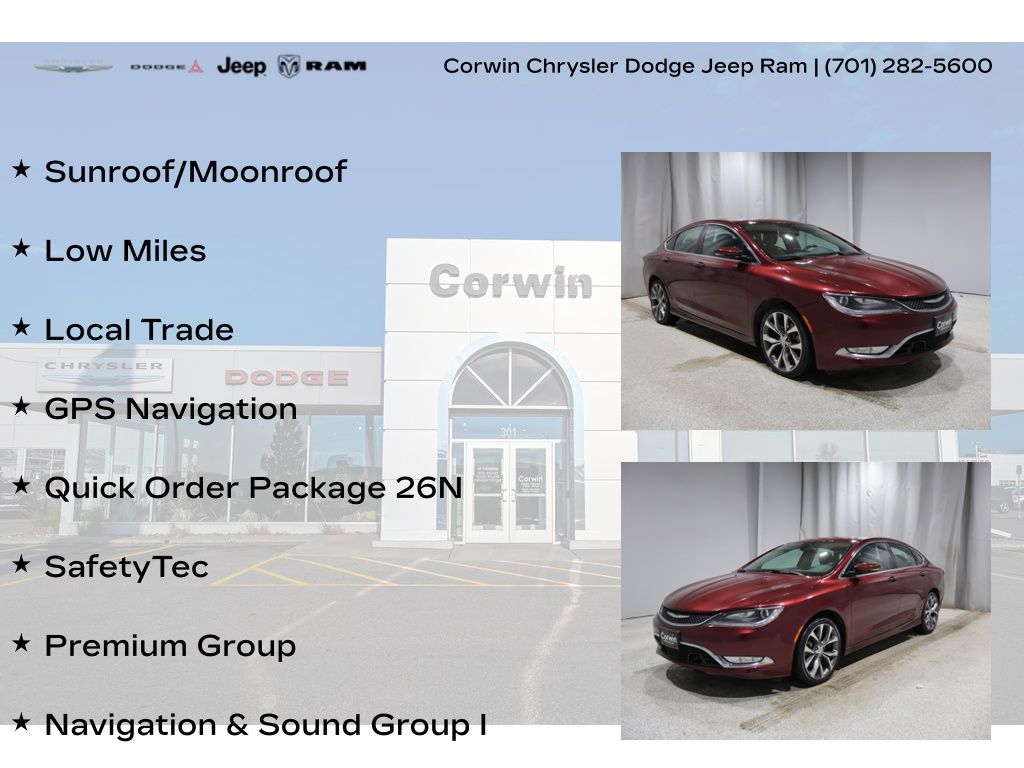
Task: Select the Quick Order Package 26N text
Action: click(253, 488)
